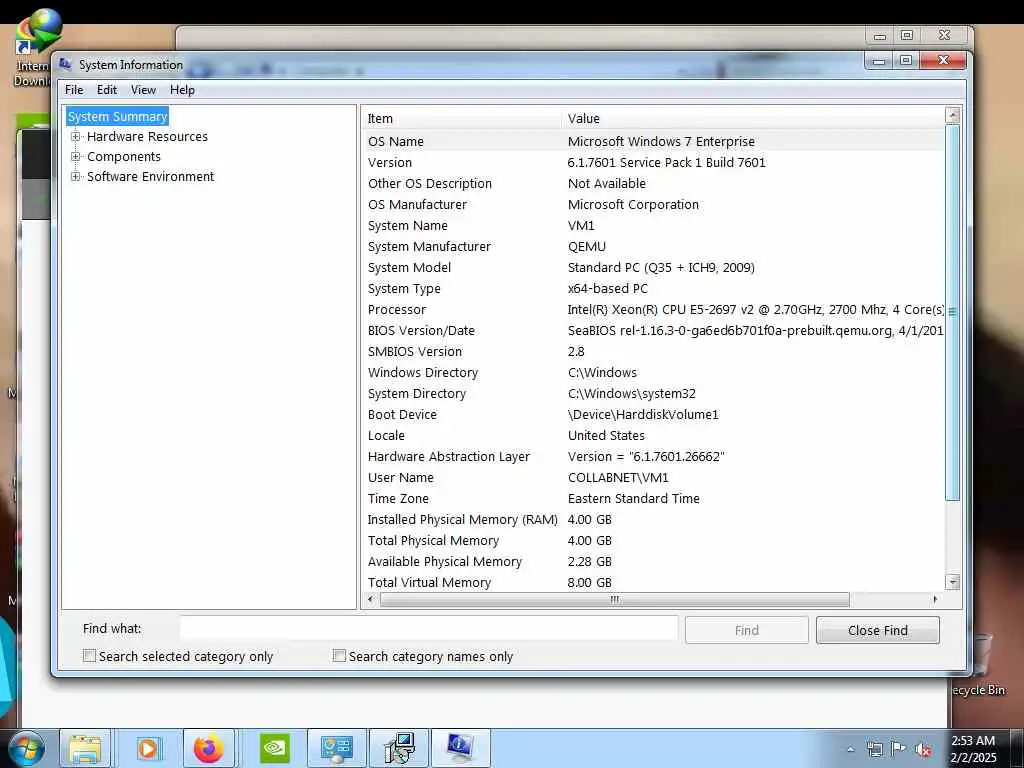Open the network status tray icon
1024x768 pixels.
click(874, 749)
